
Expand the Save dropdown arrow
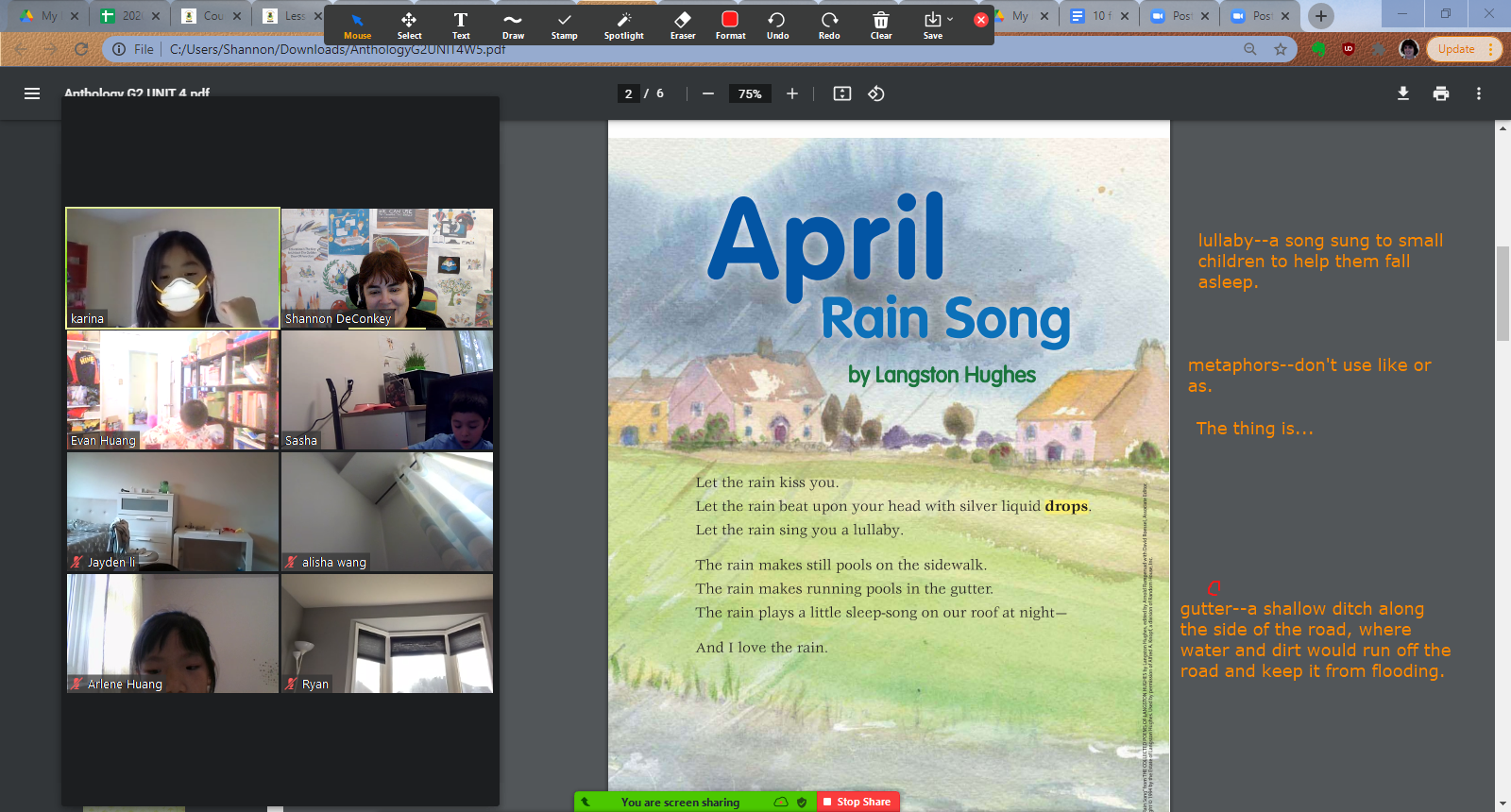point(950,19)
